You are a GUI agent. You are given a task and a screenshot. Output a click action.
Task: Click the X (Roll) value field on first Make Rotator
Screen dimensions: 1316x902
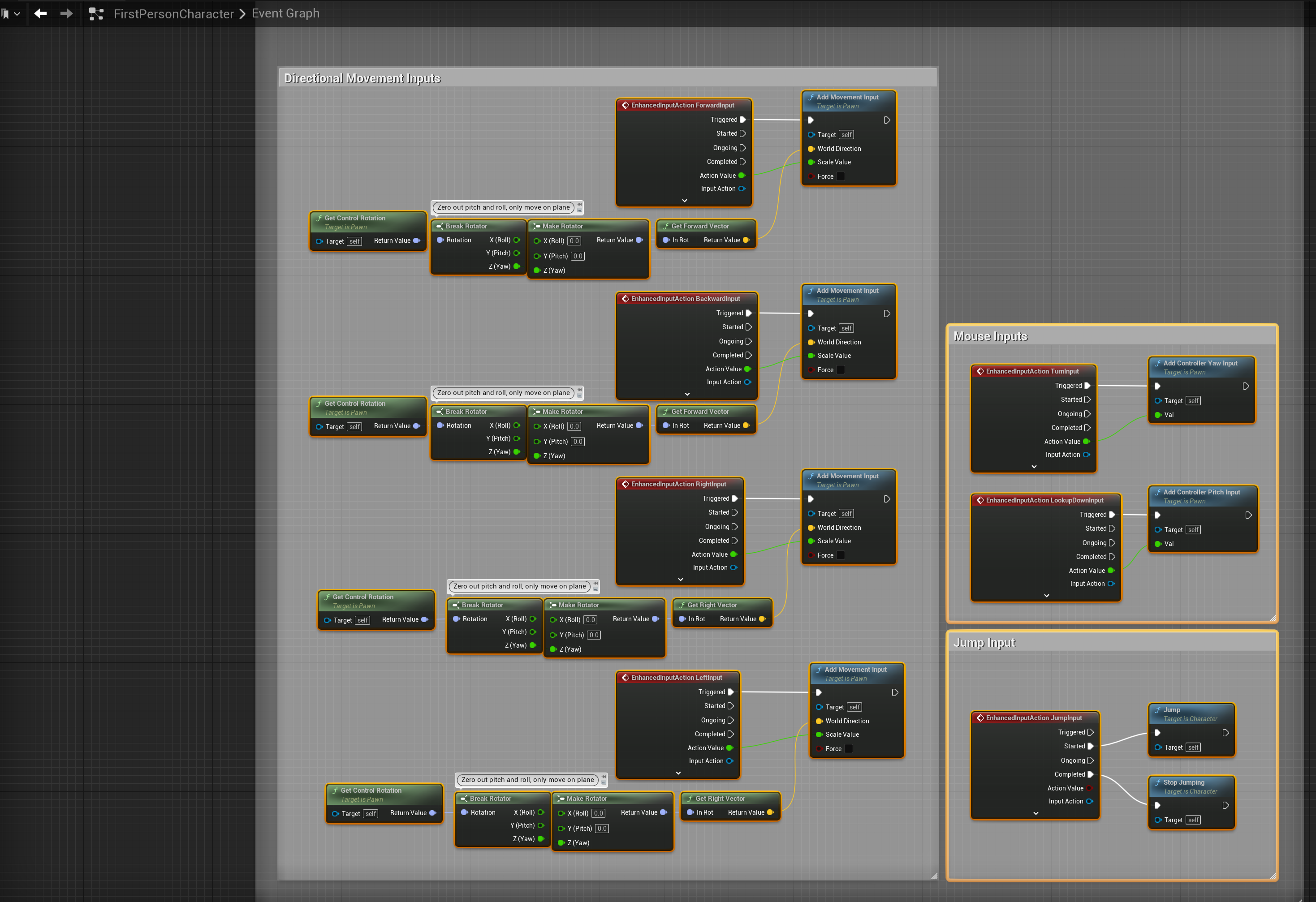574,241
